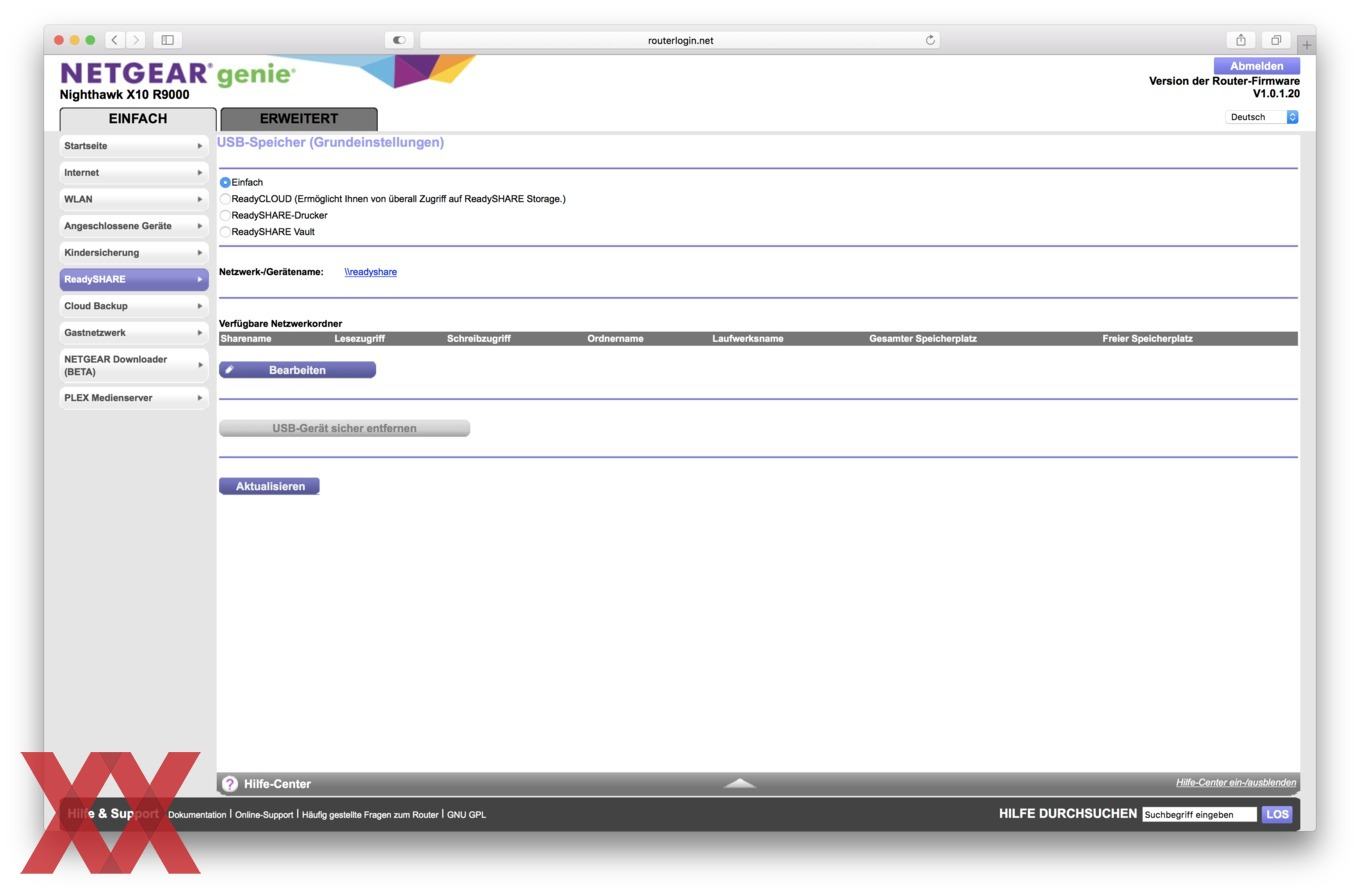This screenshot has width=1360, height=894.
Task: Select the ReadyCLOUD radio option
Action: 225,199
